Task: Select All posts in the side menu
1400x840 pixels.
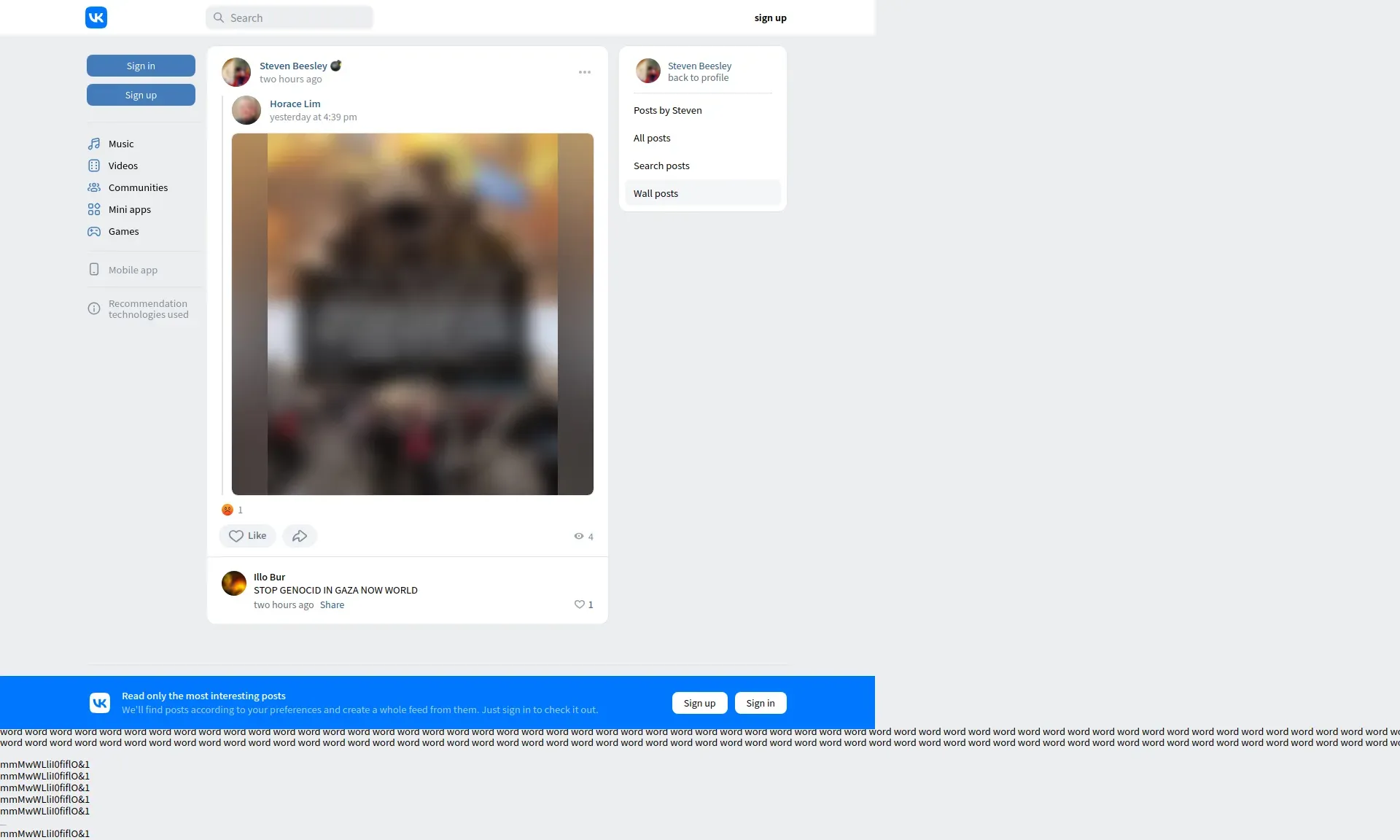Action: point(652,138)
